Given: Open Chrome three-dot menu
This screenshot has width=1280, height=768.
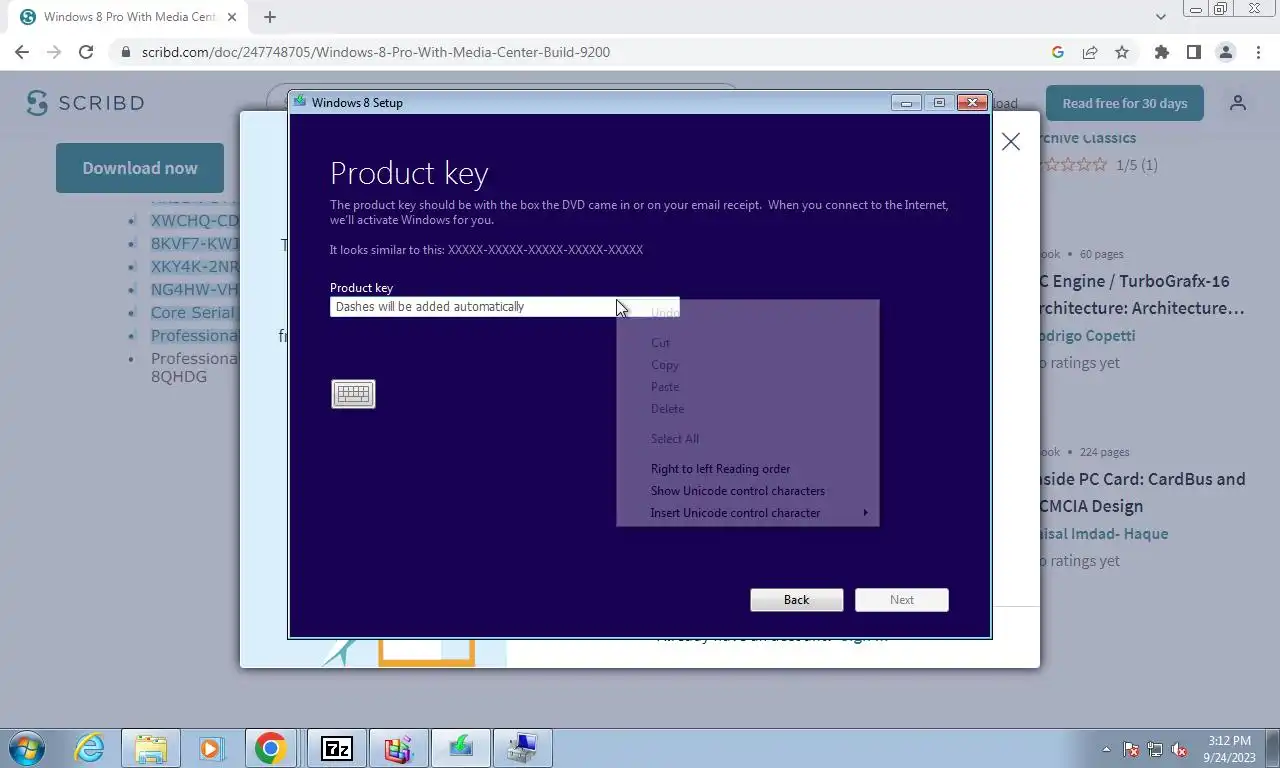Looking at the screenshot, I should (1257, 52).
